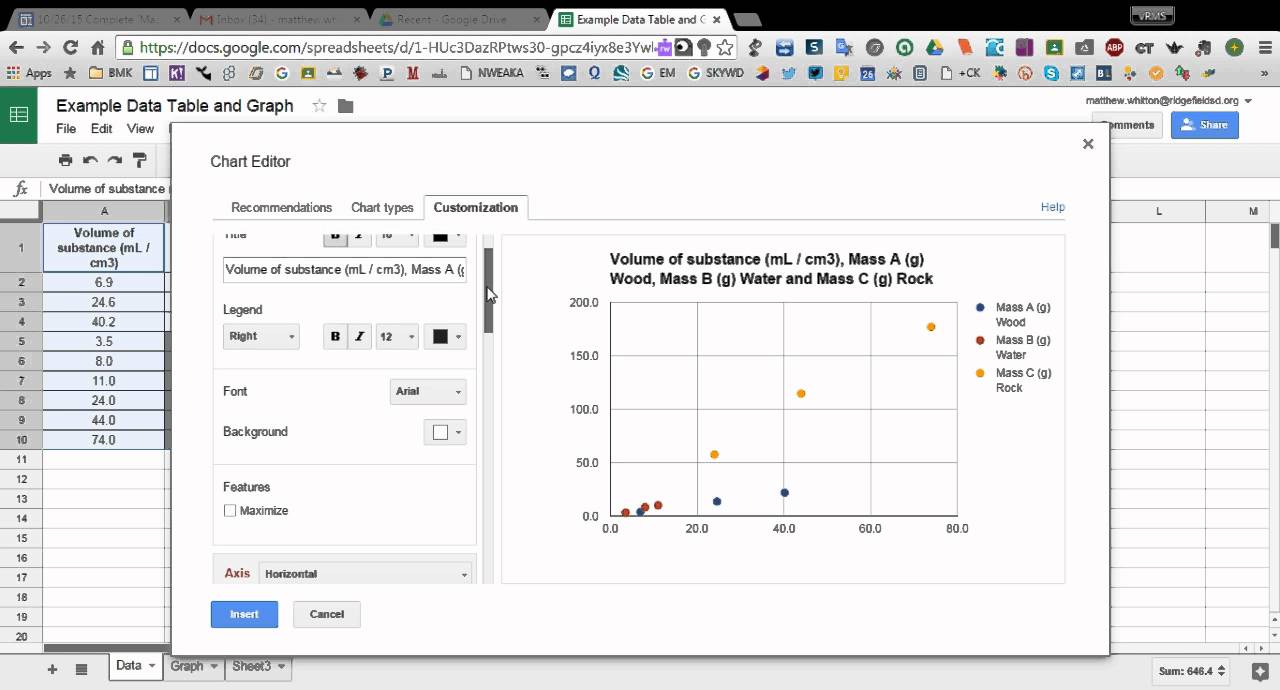This screenshot has height=690, width=1280.
Task: Switch to the Recent - Google Drive browser tab
Action: tap(459, 19)
